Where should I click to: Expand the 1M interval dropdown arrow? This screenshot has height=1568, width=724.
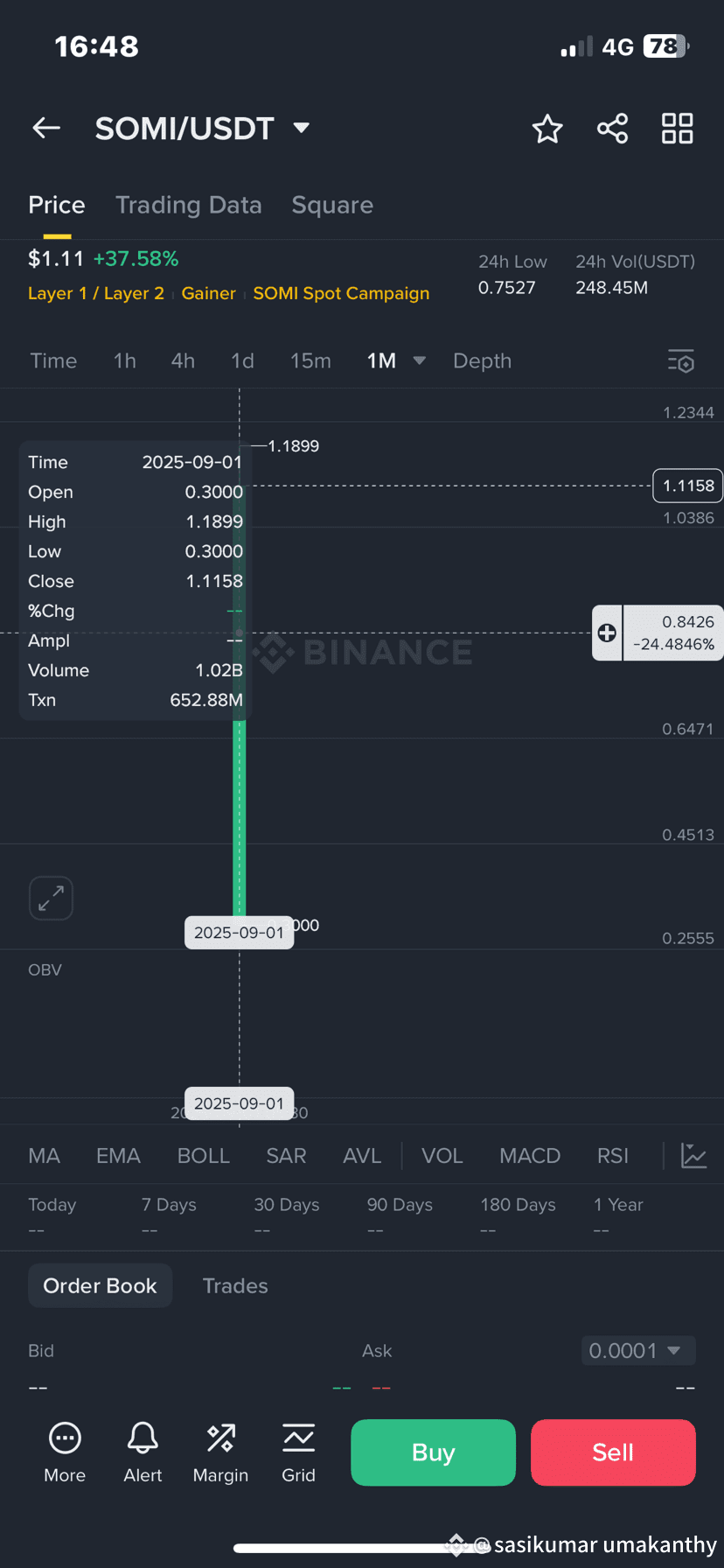[x=420, y=360]
